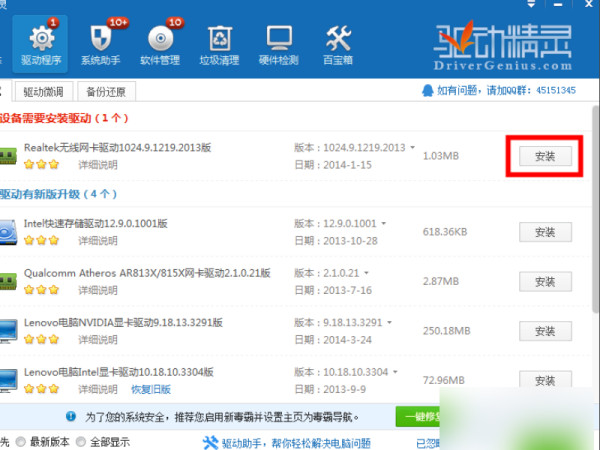Viewport: 600px width, 450px height.
Task: Expand version dropdown for 2.1.0.21
Action: click(366, 273)
